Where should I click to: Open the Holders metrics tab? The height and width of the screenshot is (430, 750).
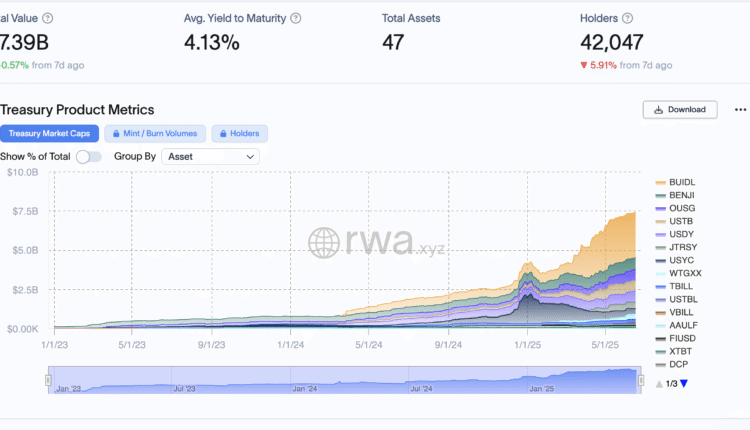click(240, 133)
